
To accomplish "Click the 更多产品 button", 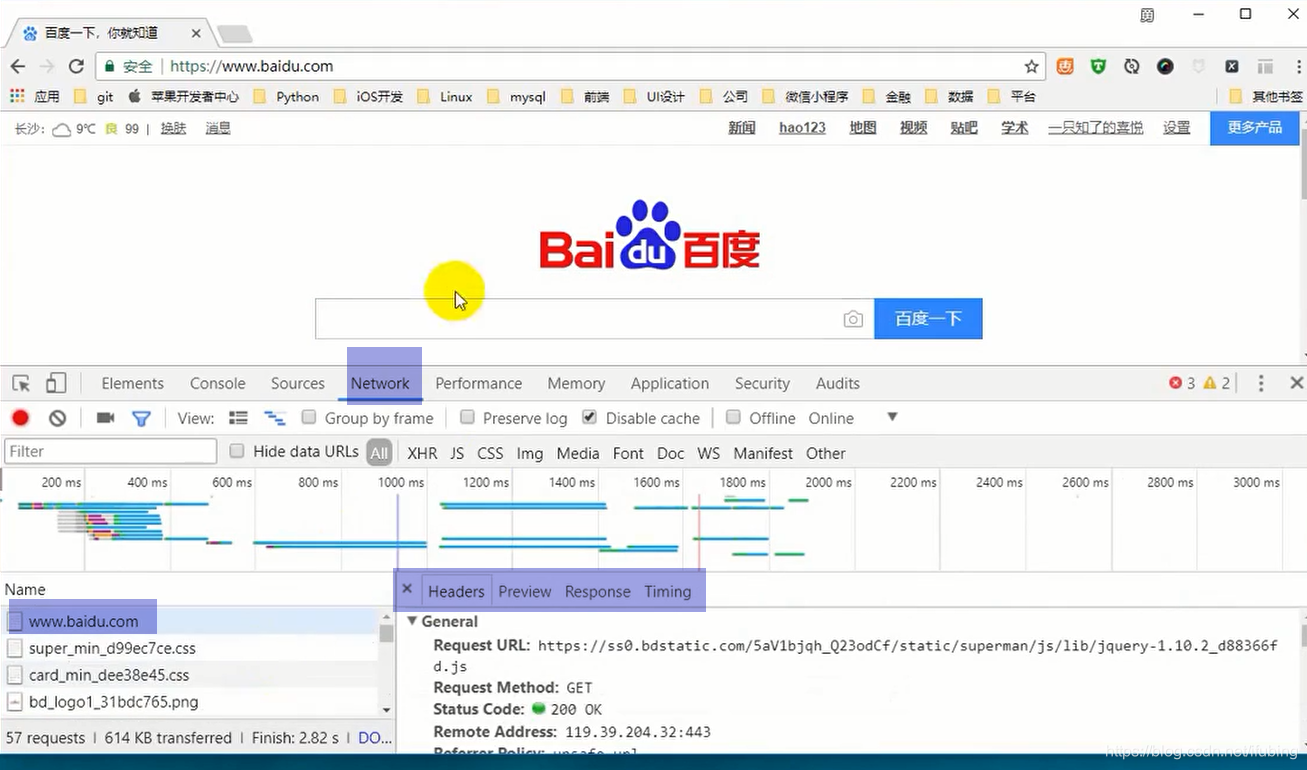I will click(x=1254, y=128).
